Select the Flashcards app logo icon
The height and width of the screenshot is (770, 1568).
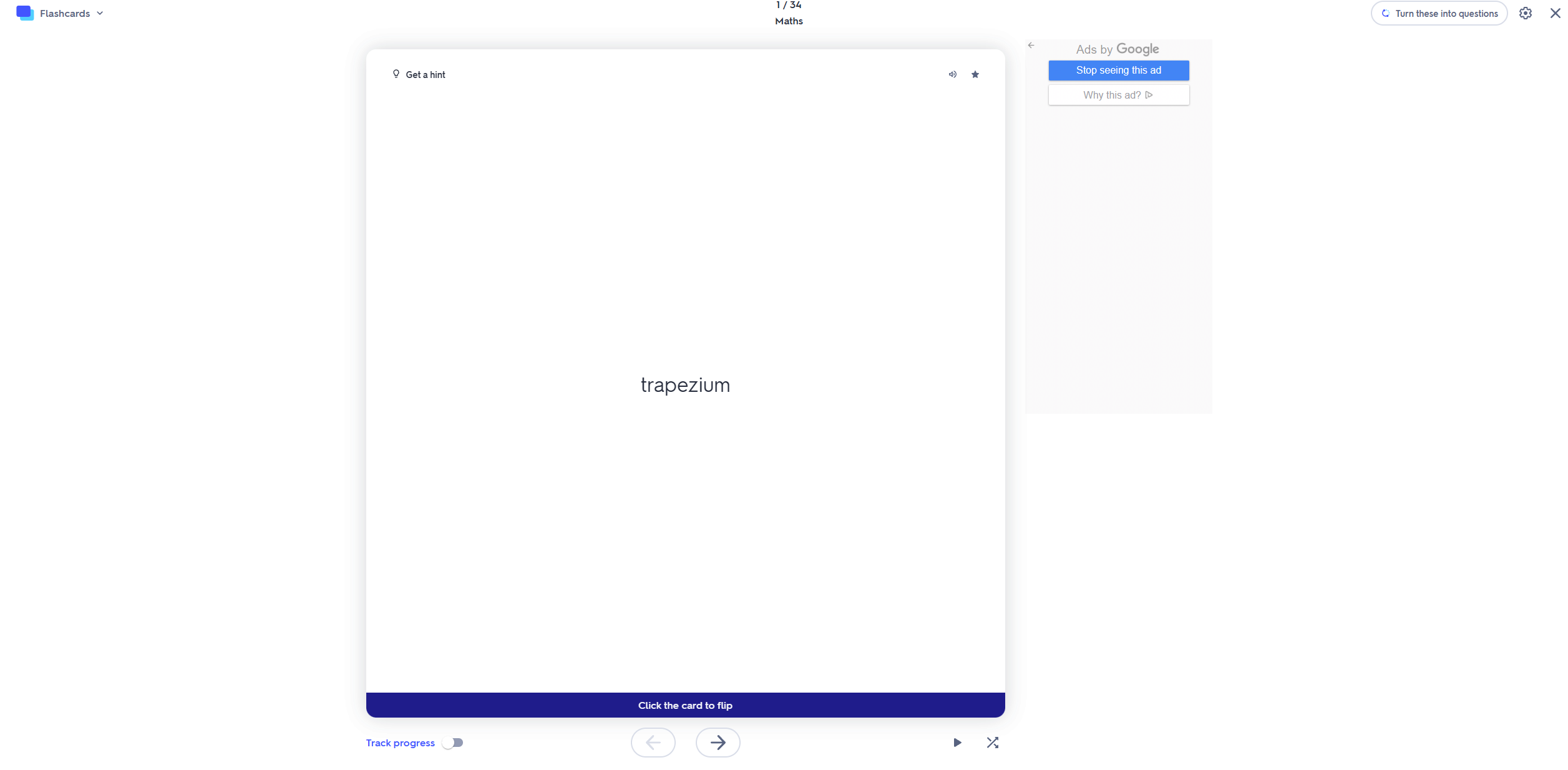click(25, 12)
